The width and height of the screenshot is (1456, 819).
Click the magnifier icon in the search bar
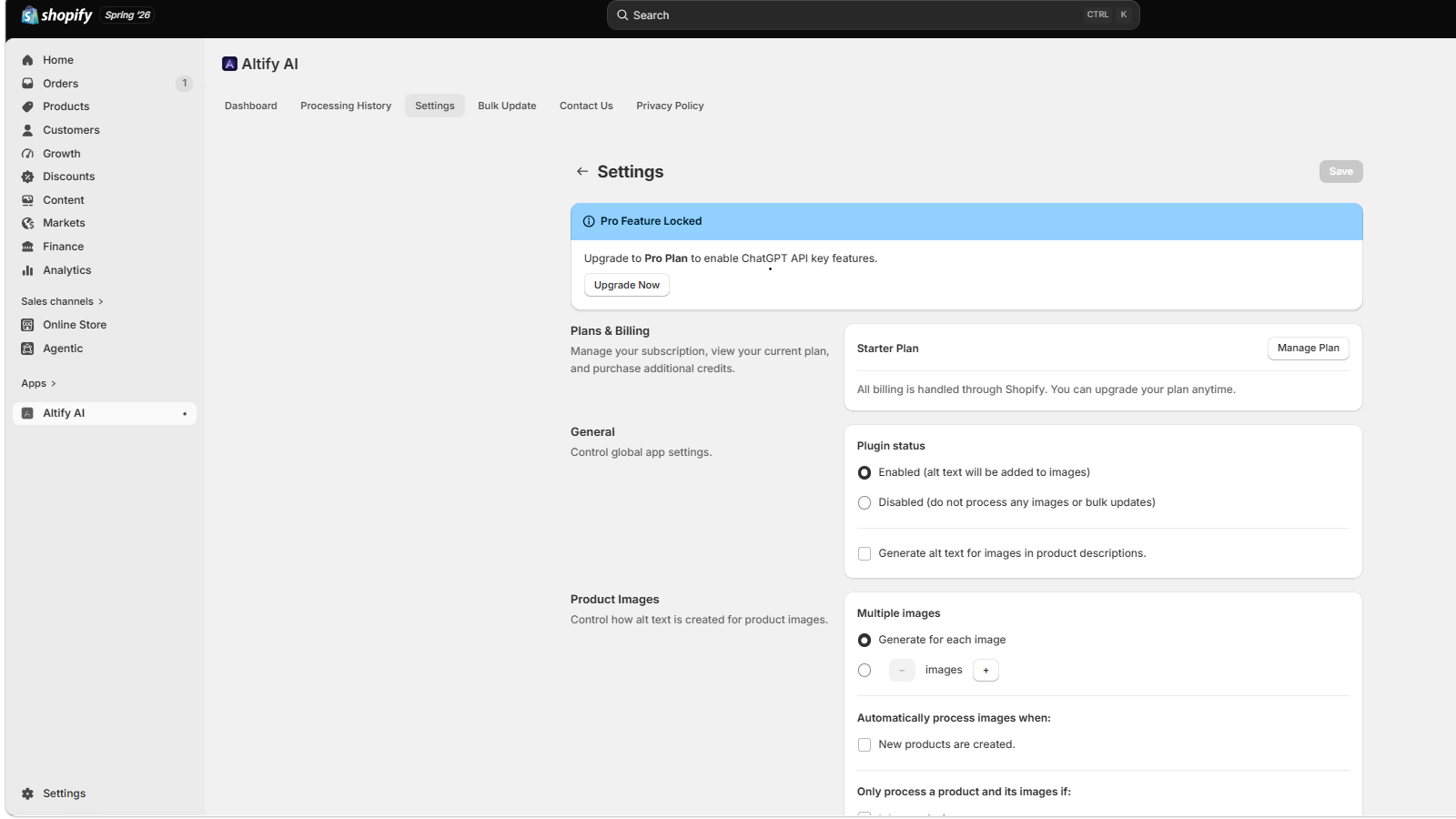622,15
